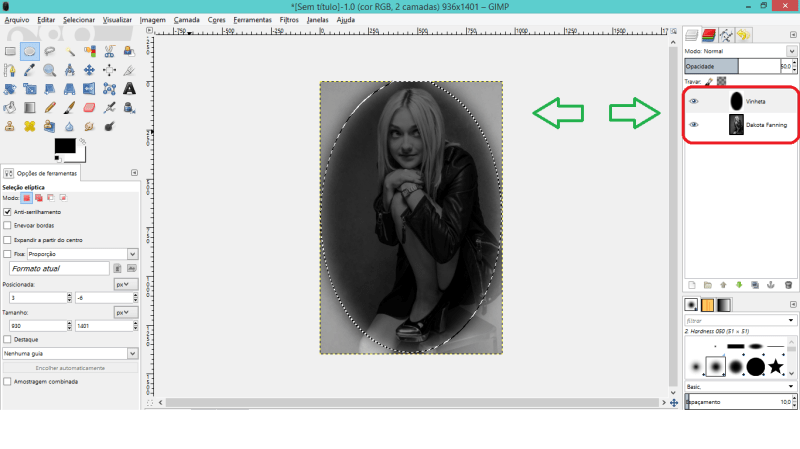
Task: Anchor floating layer with anchor icon
Action: (x=772, y=285)
